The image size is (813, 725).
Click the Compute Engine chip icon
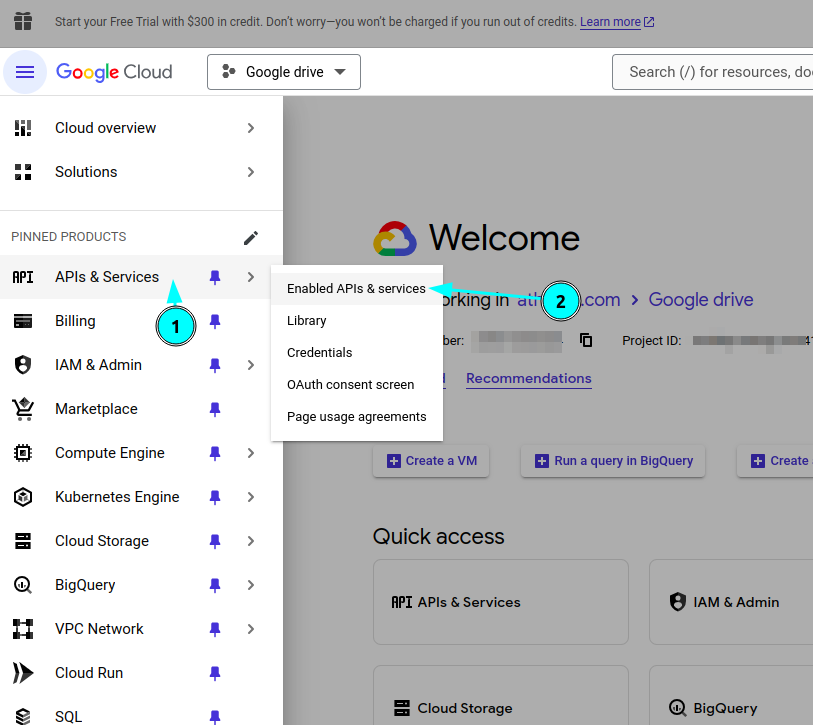(23, 453)
